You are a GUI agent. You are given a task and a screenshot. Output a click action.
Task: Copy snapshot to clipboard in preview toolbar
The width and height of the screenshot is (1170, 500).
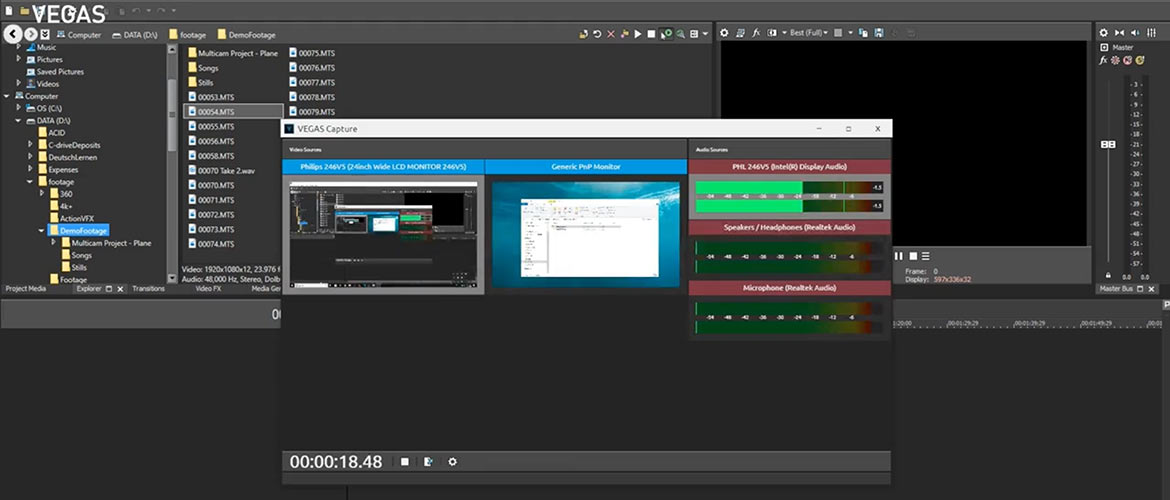click(864, 33)
